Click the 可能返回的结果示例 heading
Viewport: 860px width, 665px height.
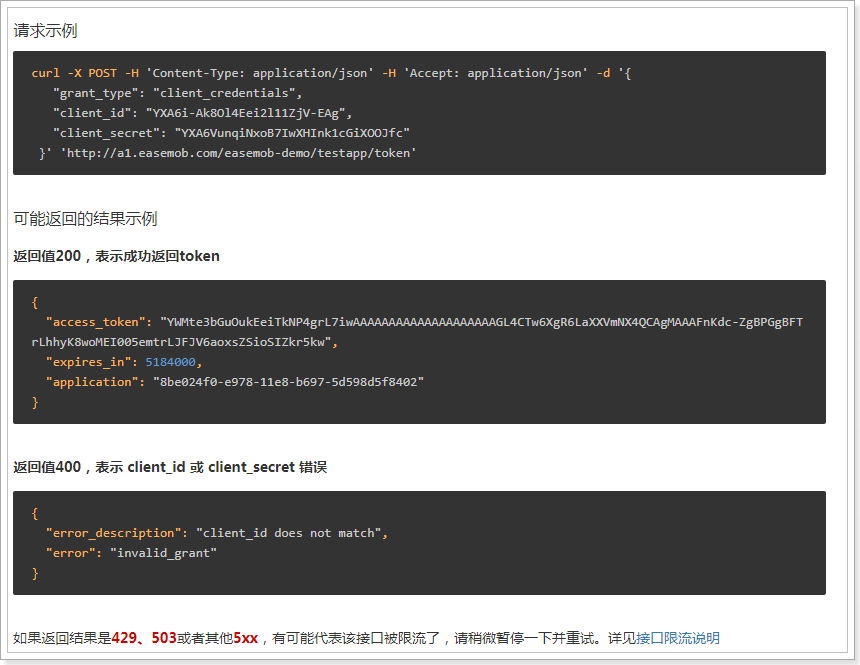[x=86, y=219]
